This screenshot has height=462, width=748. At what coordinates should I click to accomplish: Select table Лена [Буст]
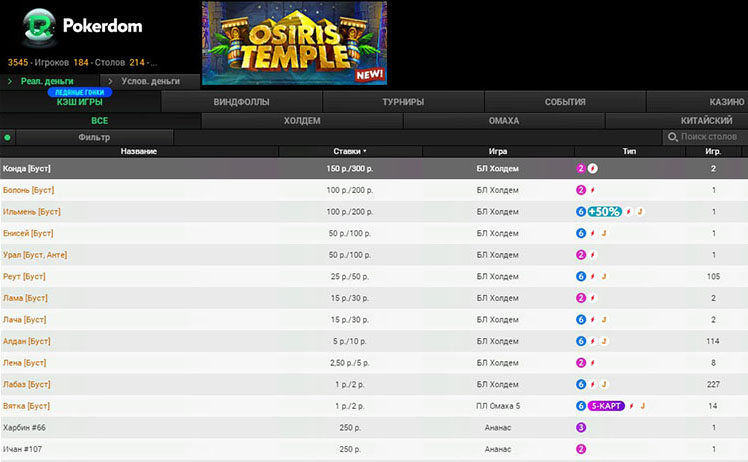tap(374, 363)
